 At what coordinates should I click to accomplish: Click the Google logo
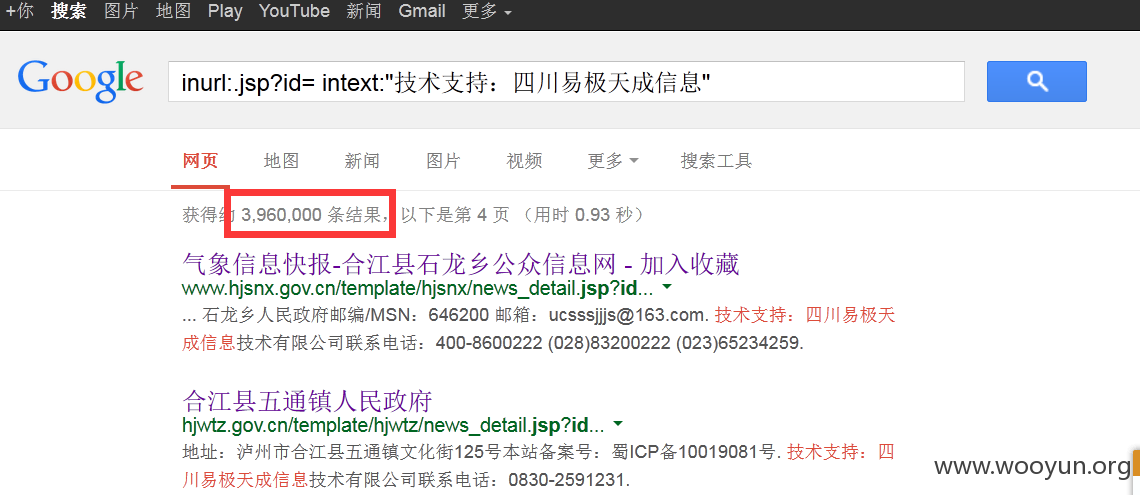click(x=81, y=81)
